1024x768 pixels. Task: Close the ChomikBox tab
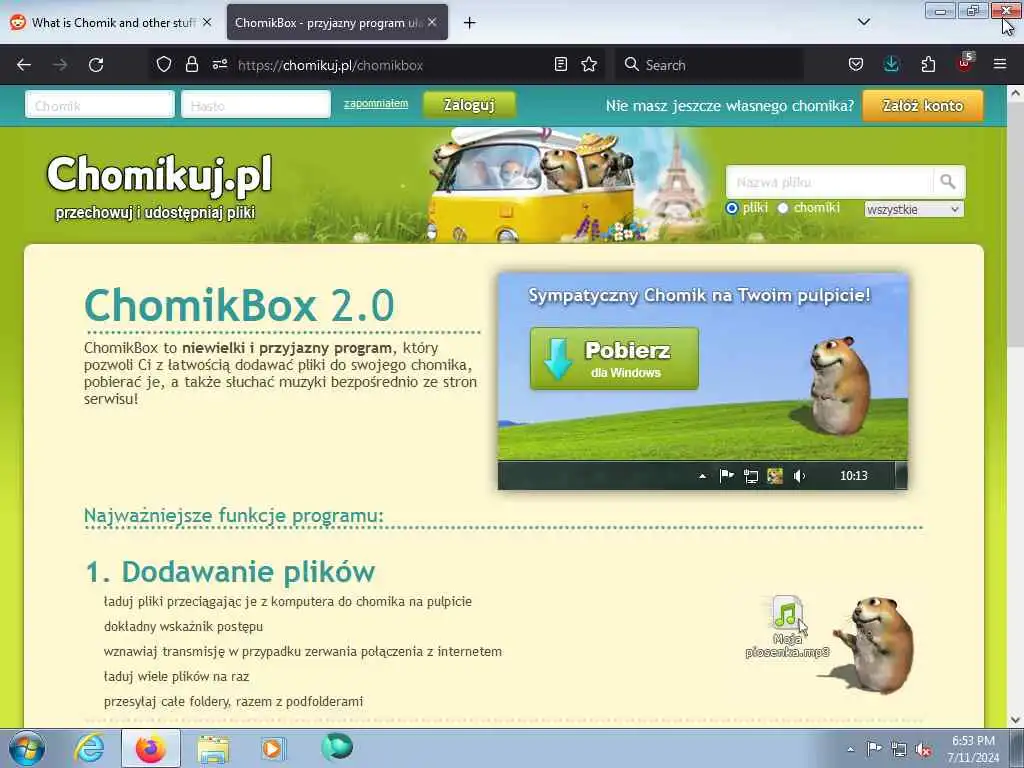click(432, 22)
